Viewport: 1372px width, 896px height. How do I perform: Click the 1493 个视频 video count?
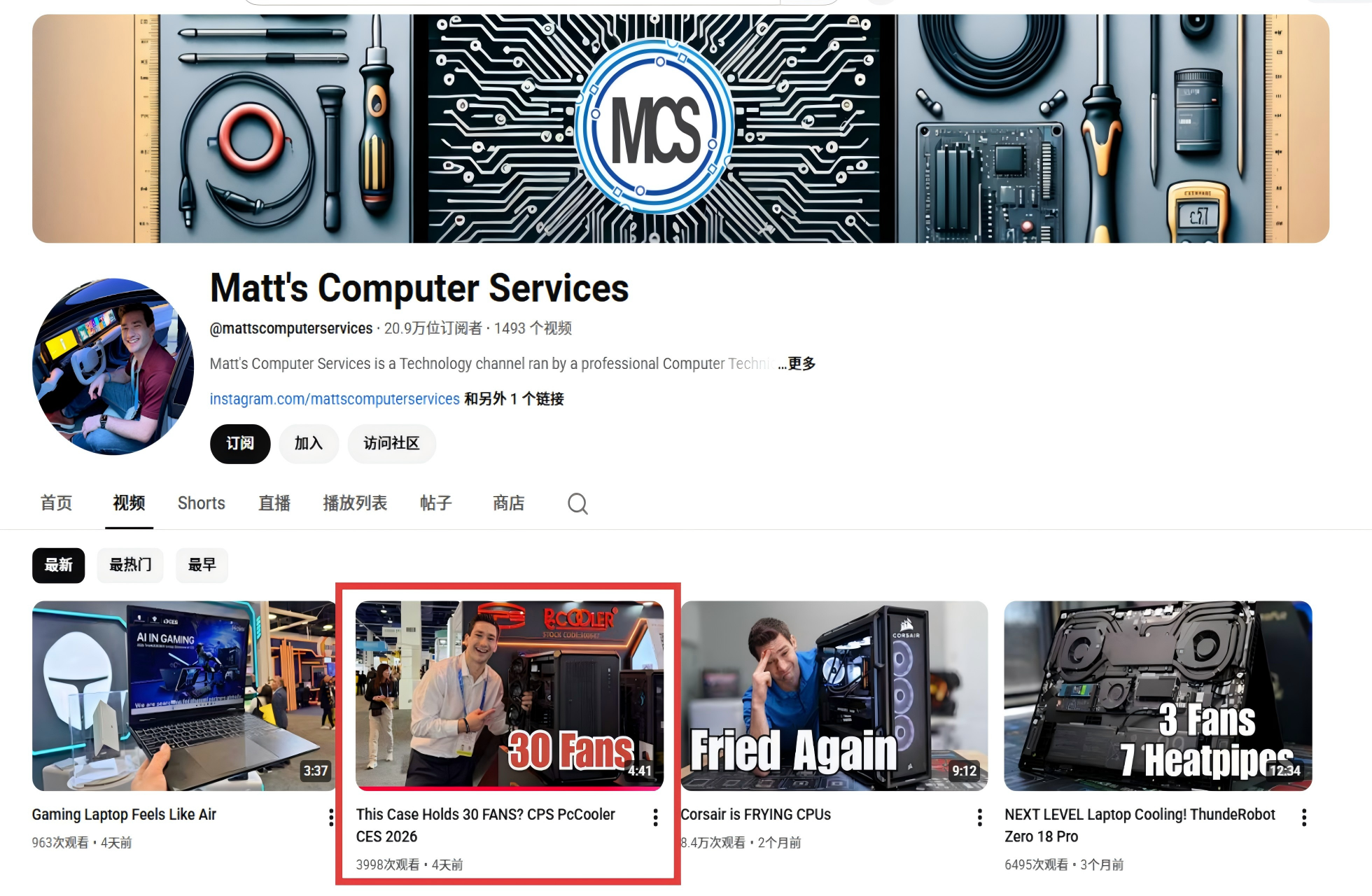pos(533,328)
